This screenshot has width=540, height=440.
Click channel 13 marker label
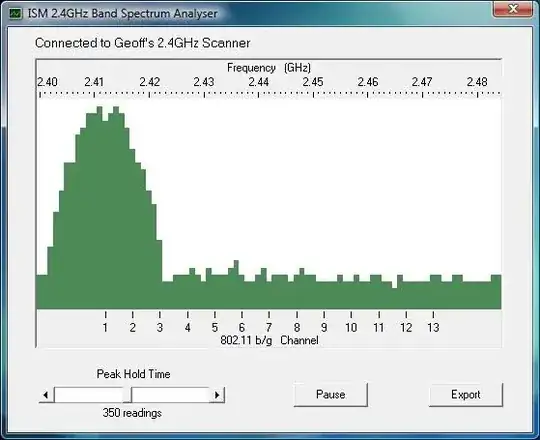433,327
